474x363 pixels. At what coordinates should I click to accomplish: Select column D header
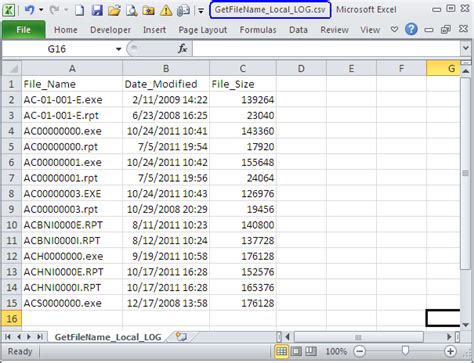tap(301, 69)
